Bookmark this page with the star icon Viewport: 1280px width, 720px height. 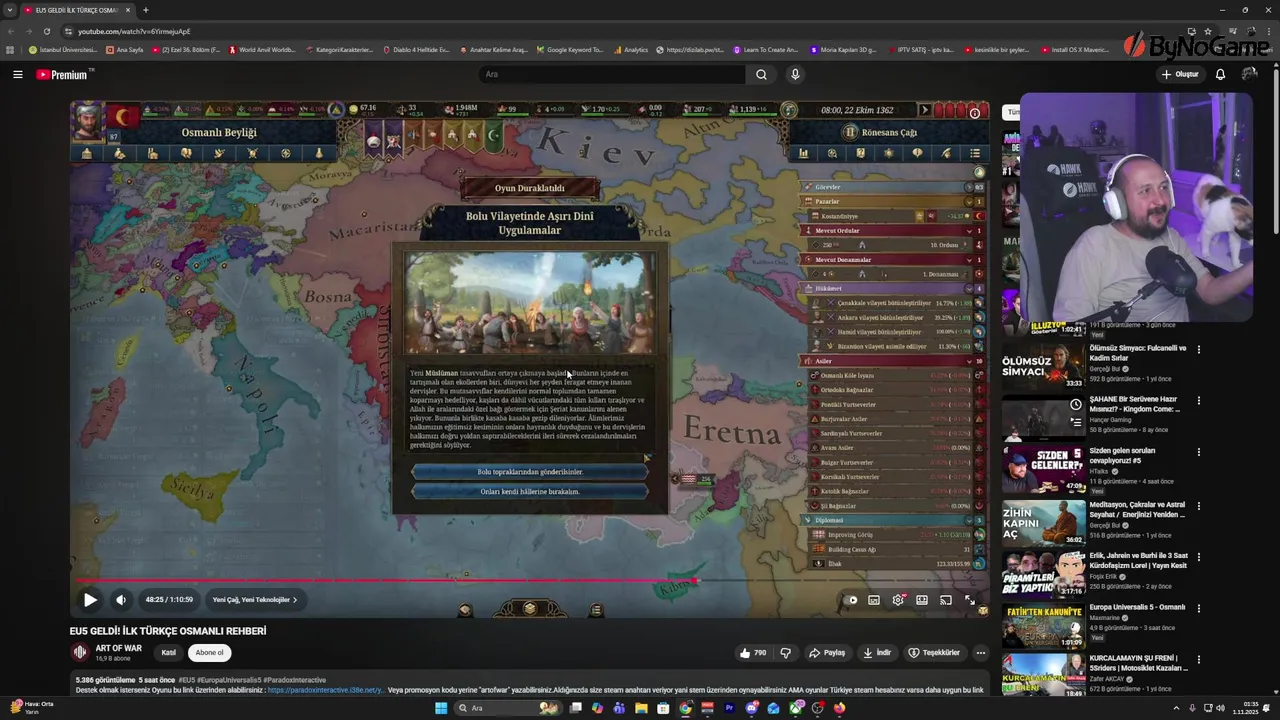(1207, 31)
